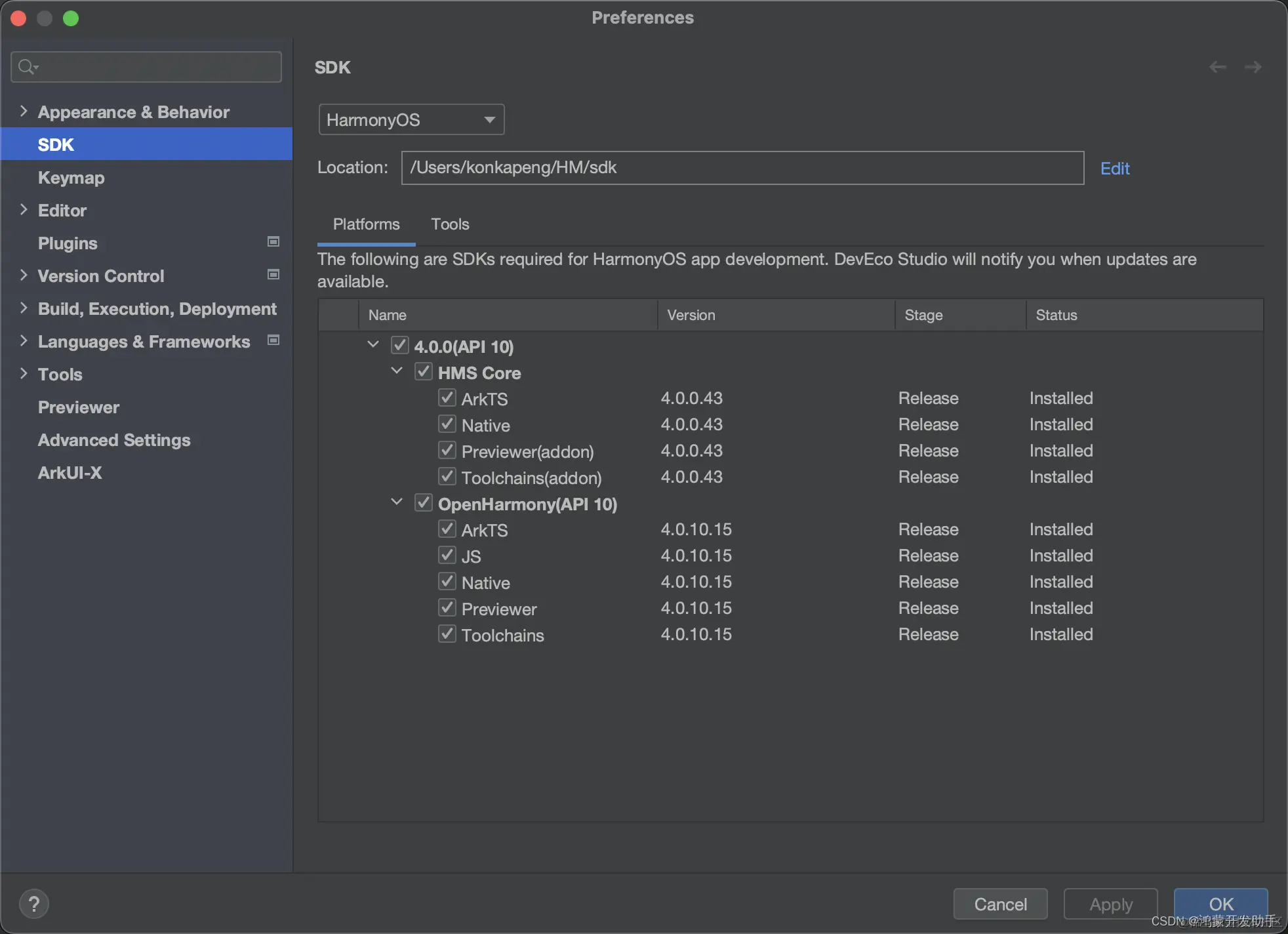This screenshot has width=1288, height=934.
Task: Click the Version column header
Action: [x=776, y=315]
